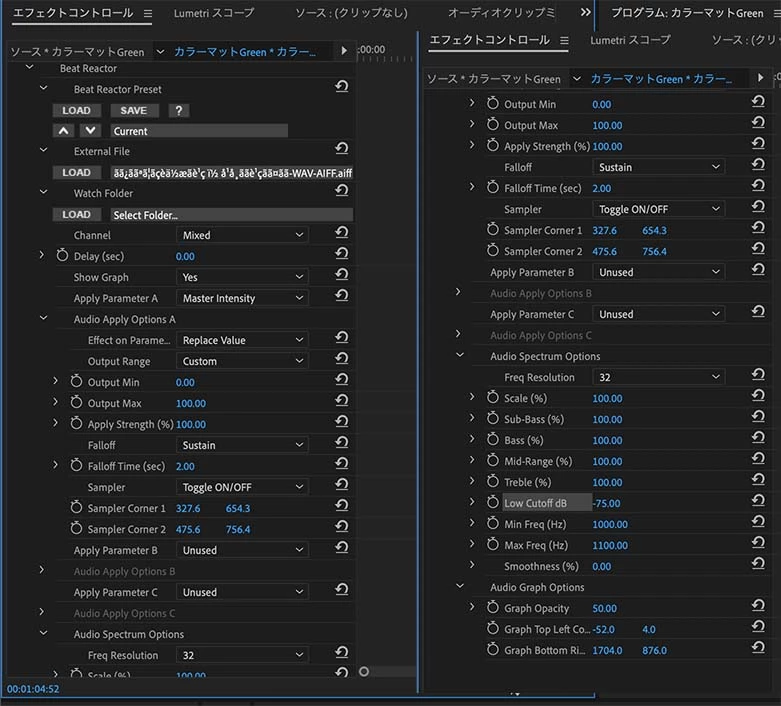This screenshot has width=781, height=706.
Task: Click timeline zoom scroll handle circle
Action: (364, 672)
